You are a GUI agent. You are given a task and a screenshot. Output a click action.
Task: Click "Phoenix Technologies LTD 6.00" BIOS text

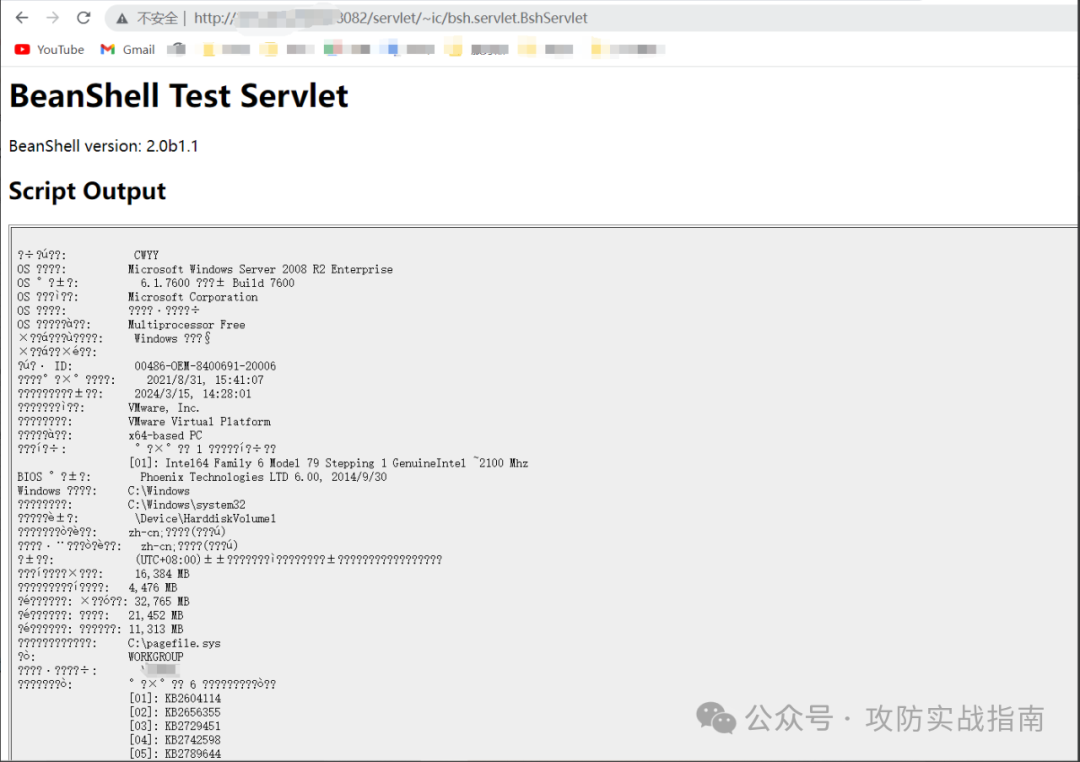[263, 477]
